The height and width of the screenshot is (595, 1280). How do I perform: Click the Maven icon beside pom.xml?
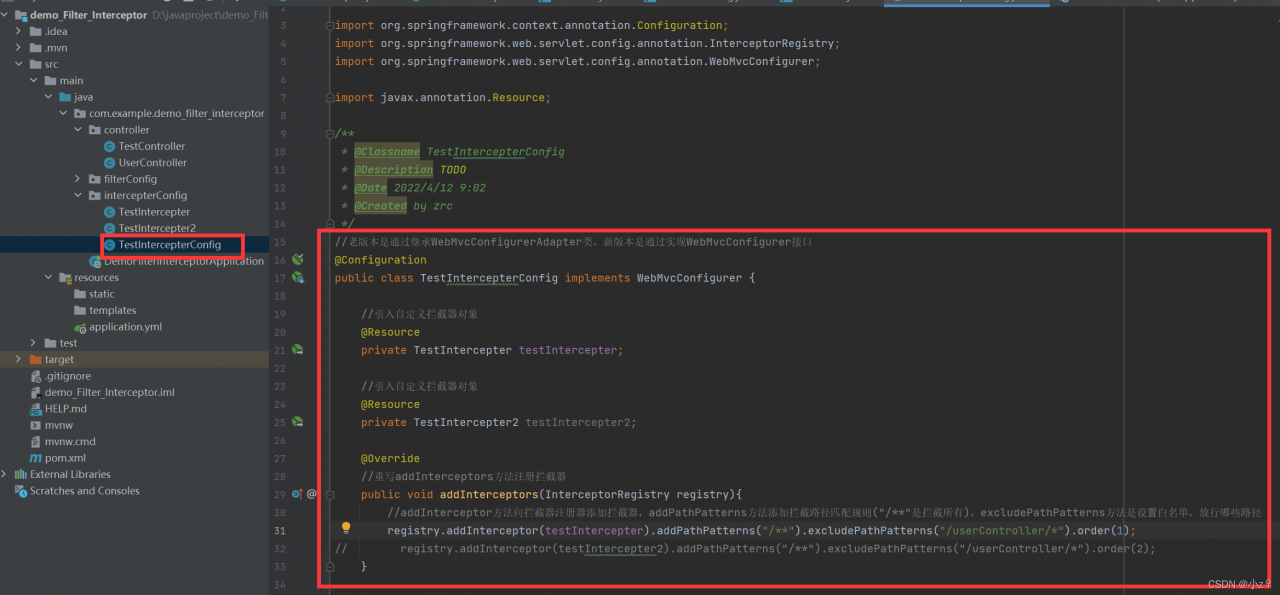pos(36,458)
